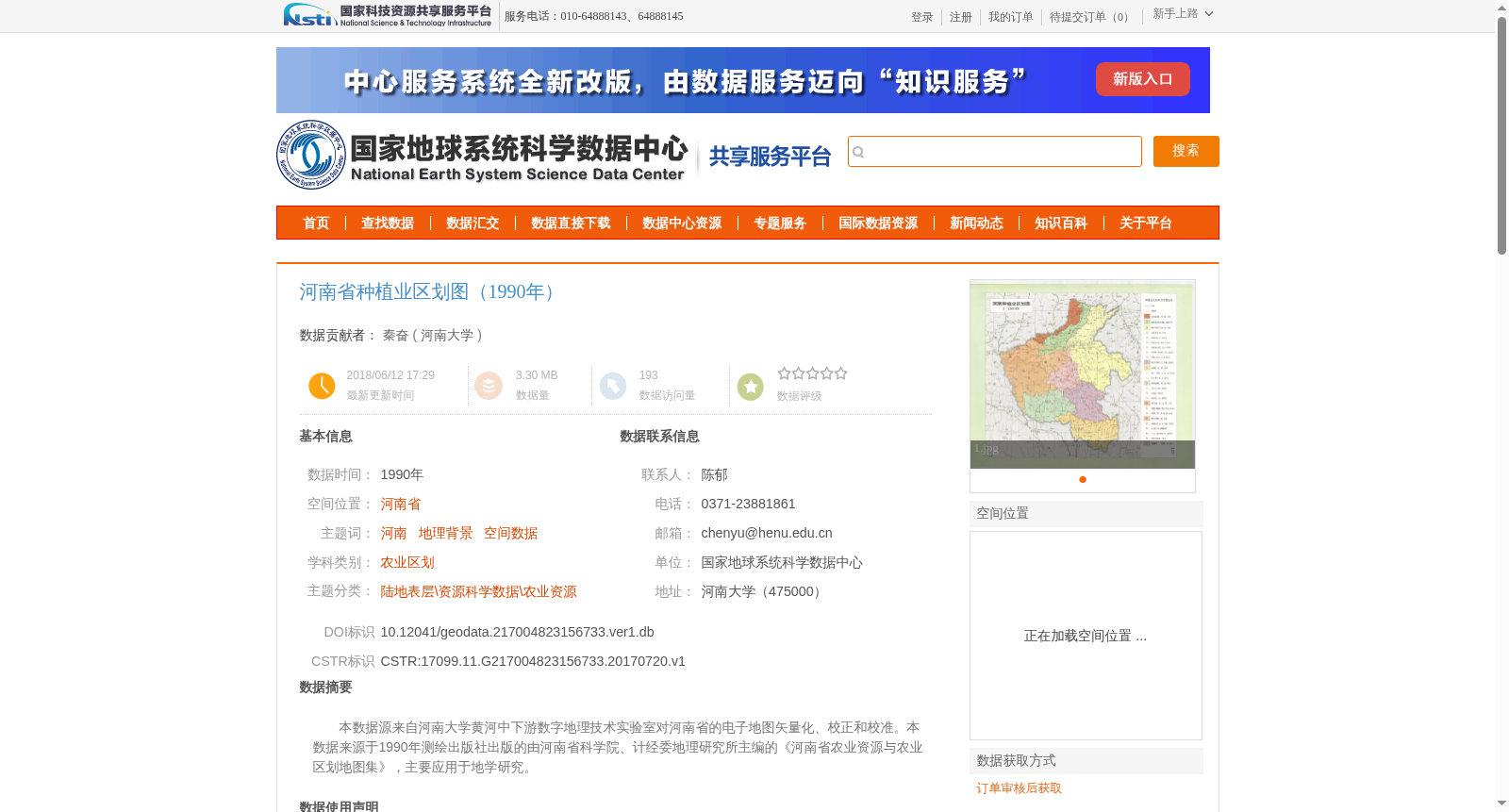Click the orange clock update-time icon
This screenshot has width=1509, height=812.
click(x=322, y=386)
